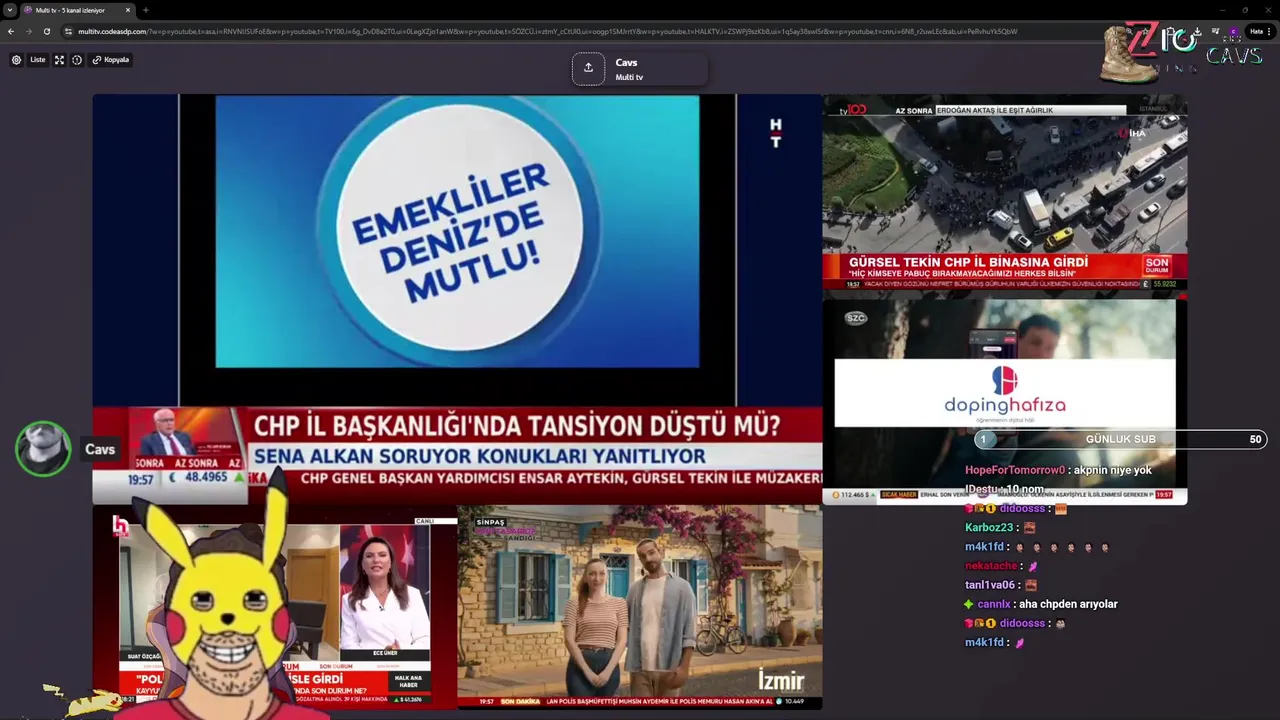1280x720 pixels.
Task: Select chat user Karboz23
Action: pos(990,528)
